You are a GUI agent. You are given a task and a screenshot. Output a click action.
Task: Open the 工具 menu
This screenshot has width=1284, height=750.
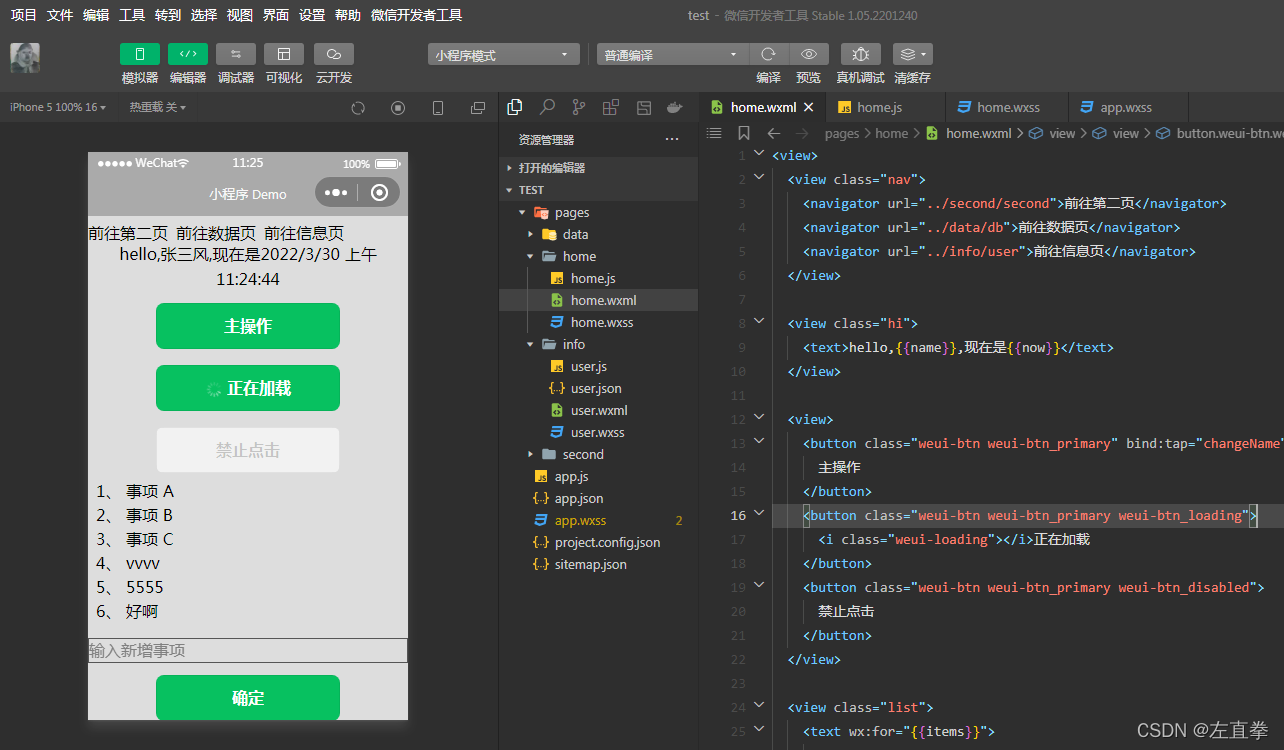pos(132,15)
